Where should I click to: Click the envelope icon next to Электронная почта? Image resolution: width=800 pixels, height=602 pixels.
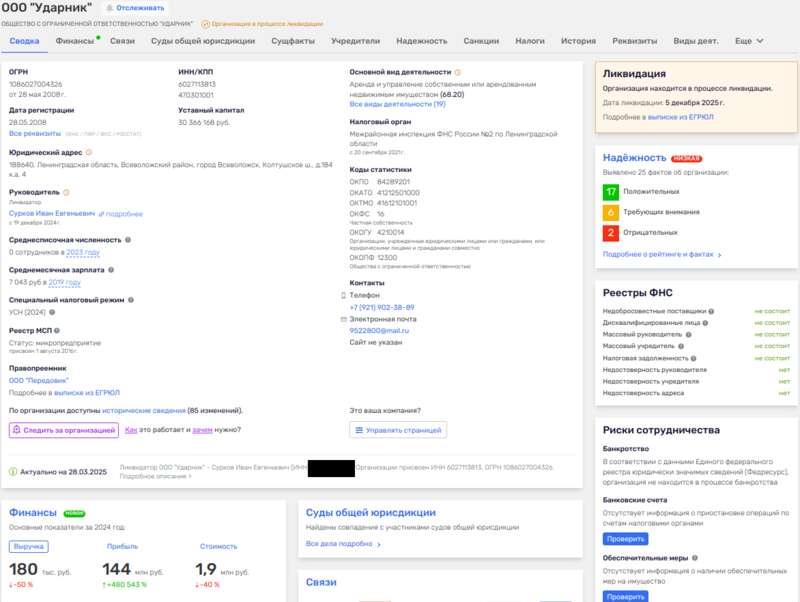[x=343, y=319]
